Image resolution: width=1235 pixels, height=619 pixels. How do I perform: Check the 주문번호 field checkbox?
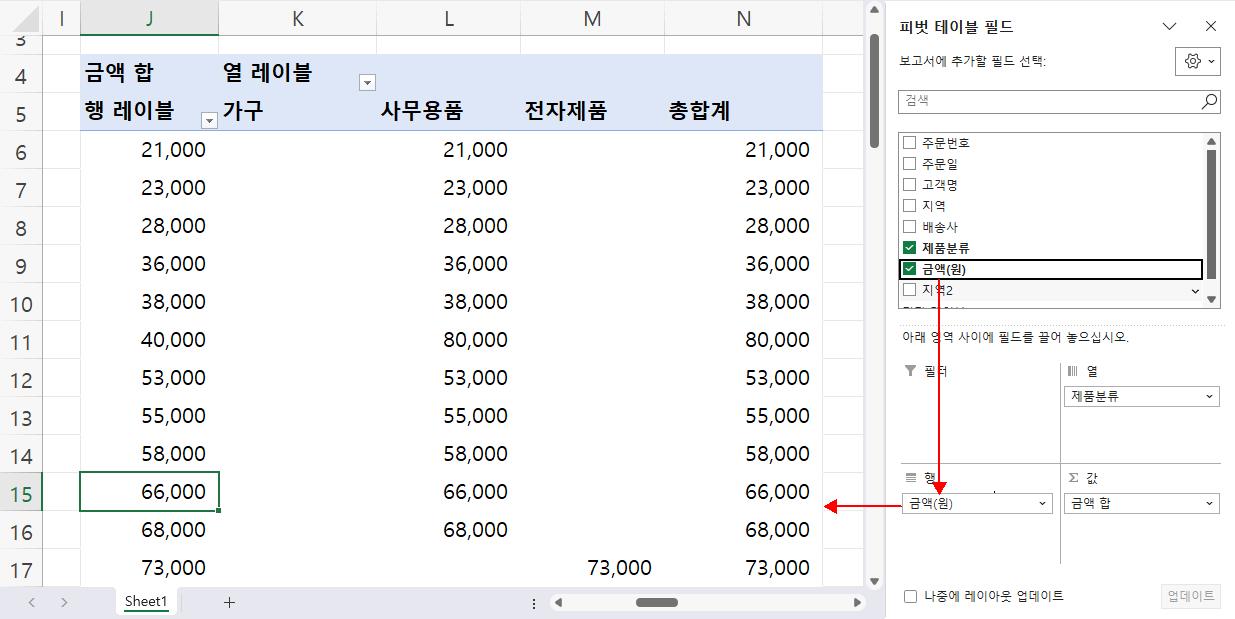tap(910, 142)
